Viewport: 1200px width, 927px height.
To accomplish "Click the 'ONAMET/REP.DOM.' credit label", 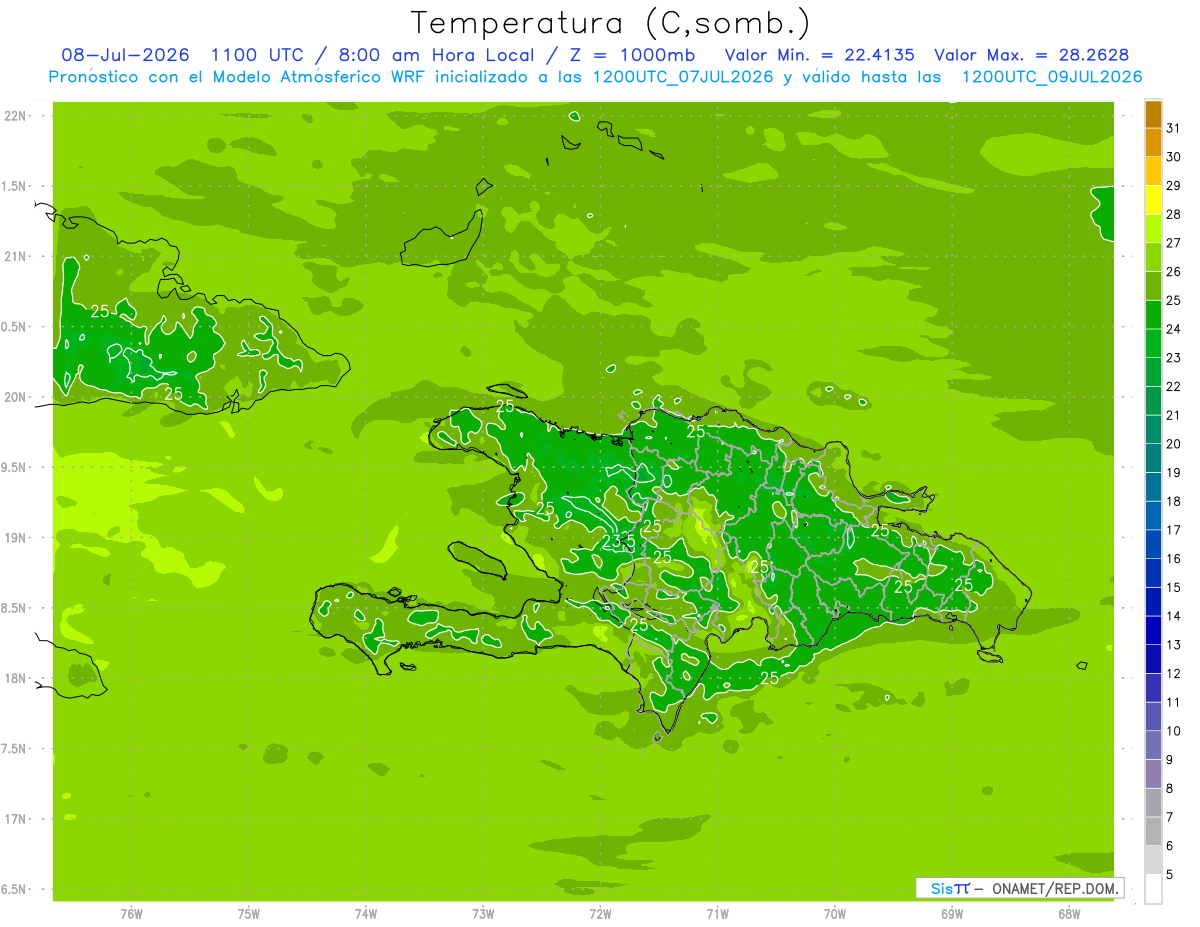I will [1056, 888].
